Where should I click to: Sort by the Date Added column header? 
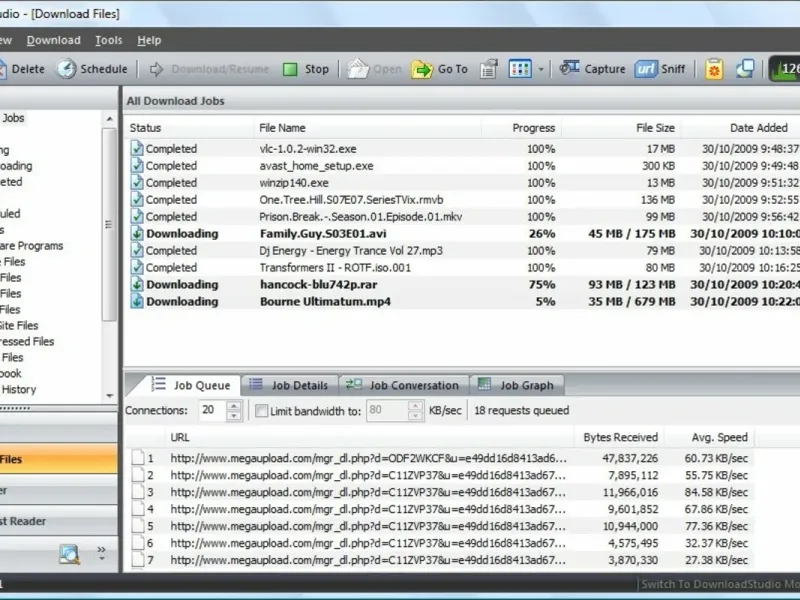point(741,128)
